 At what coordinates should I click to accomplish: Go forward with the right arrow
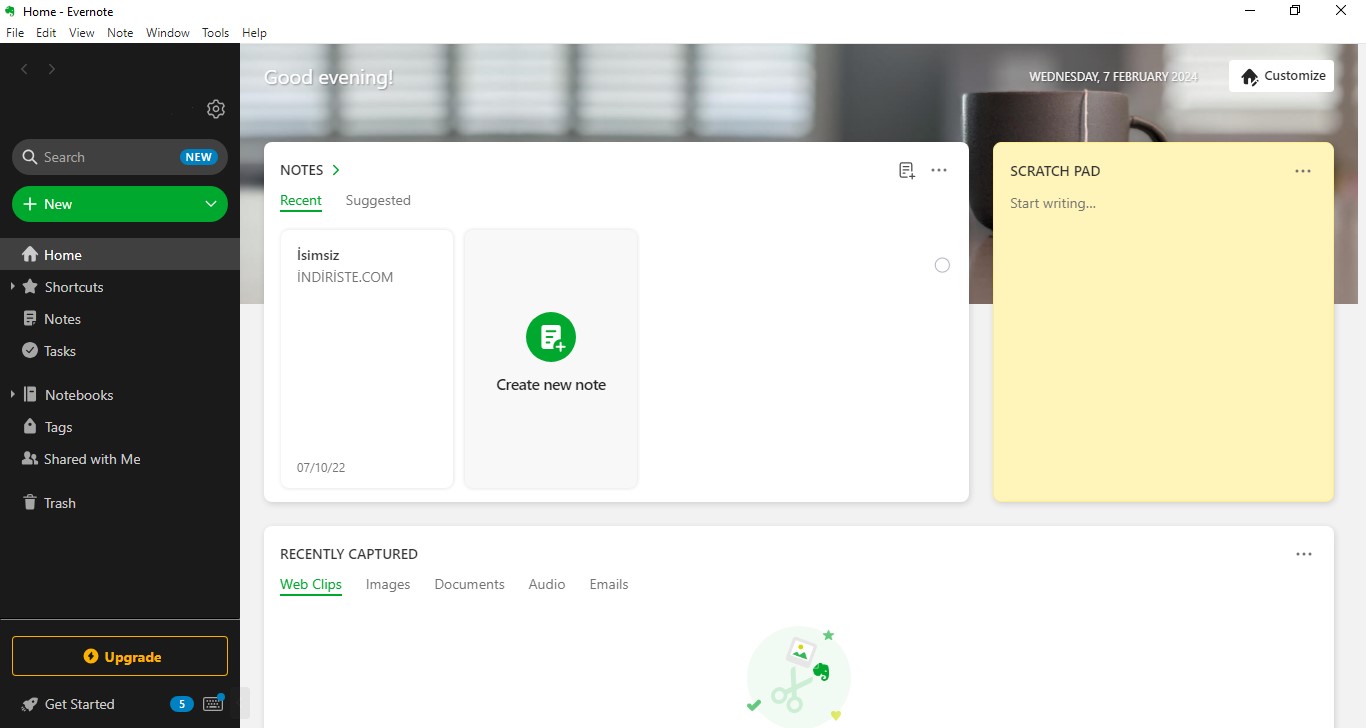pos(52,69)
